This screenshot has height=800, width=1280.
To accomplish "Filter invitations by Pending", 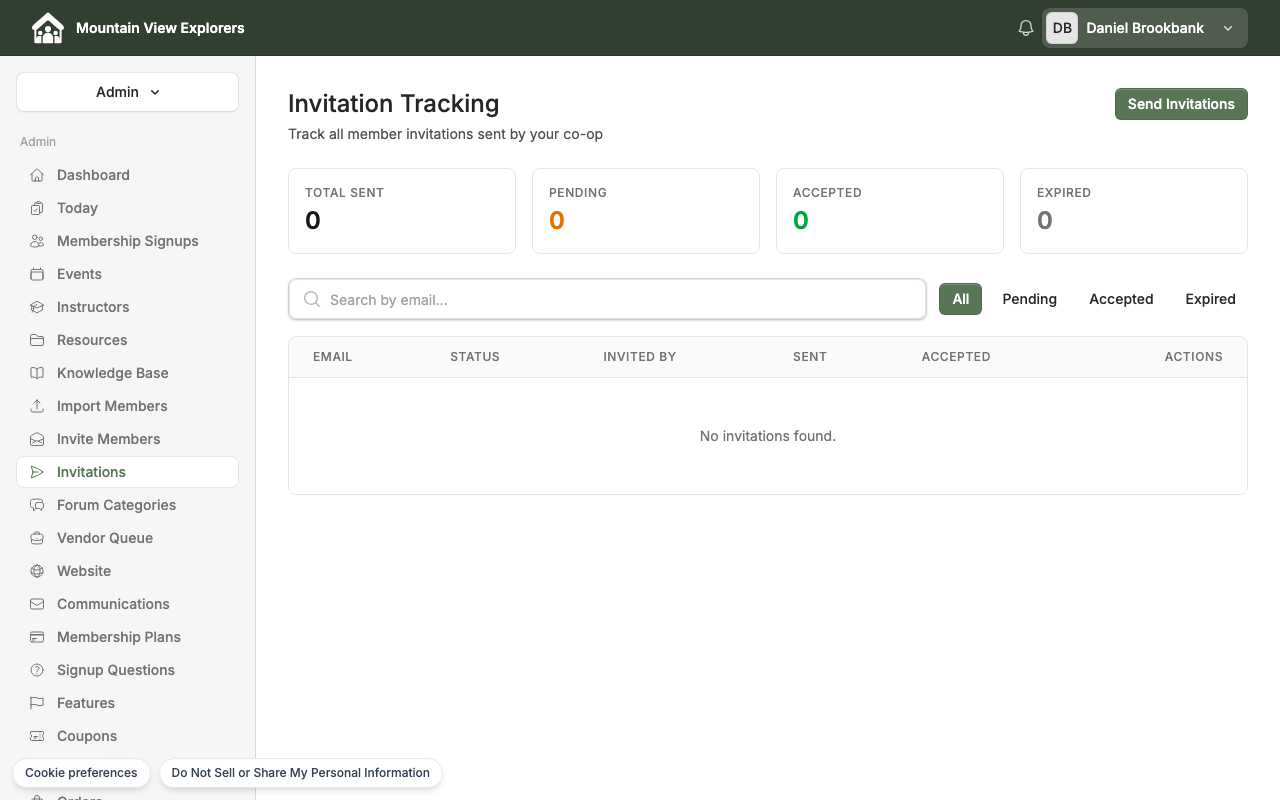I will pos(1029,299).
